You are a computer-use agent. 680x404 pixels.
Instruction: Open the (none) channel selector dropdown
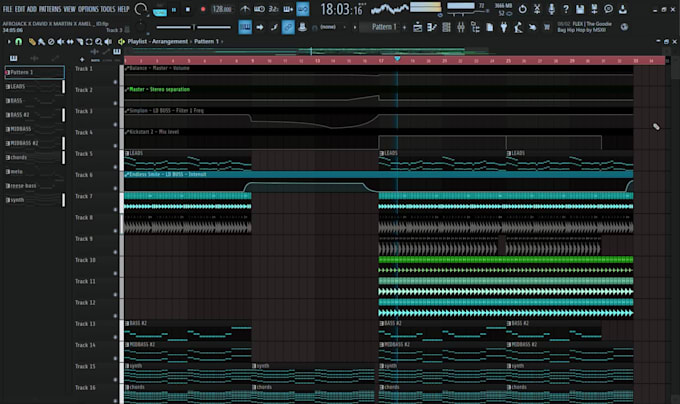pos(328,27)
